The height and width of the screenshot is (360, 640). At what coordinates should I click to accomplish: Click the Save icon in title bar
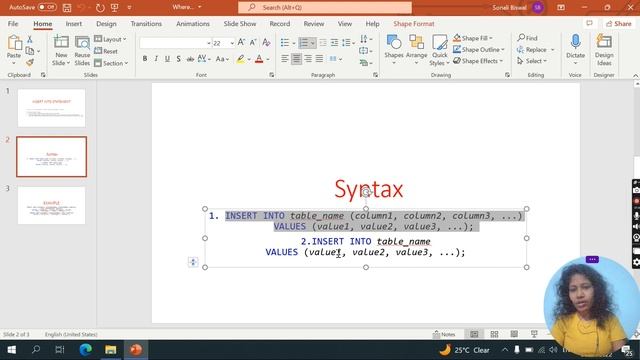click(67, 8)
